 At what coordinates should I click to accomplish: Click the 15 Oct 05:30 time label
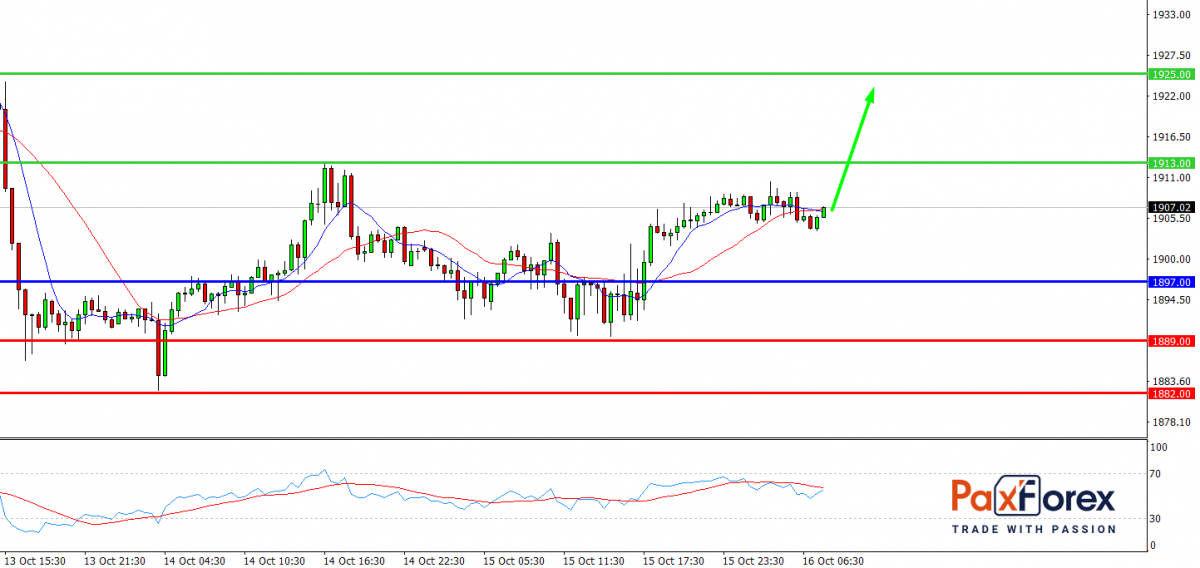pyautogui.click(x=514, y=561)
